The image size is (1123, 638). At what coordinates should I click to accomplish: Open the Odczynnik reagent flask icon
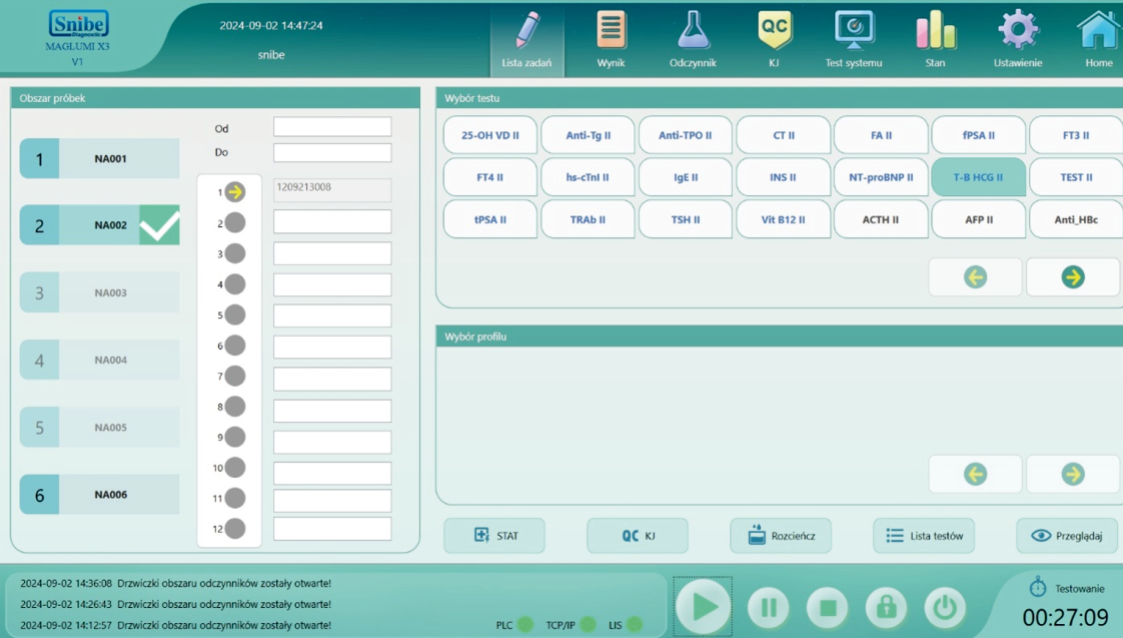point(692,31)
